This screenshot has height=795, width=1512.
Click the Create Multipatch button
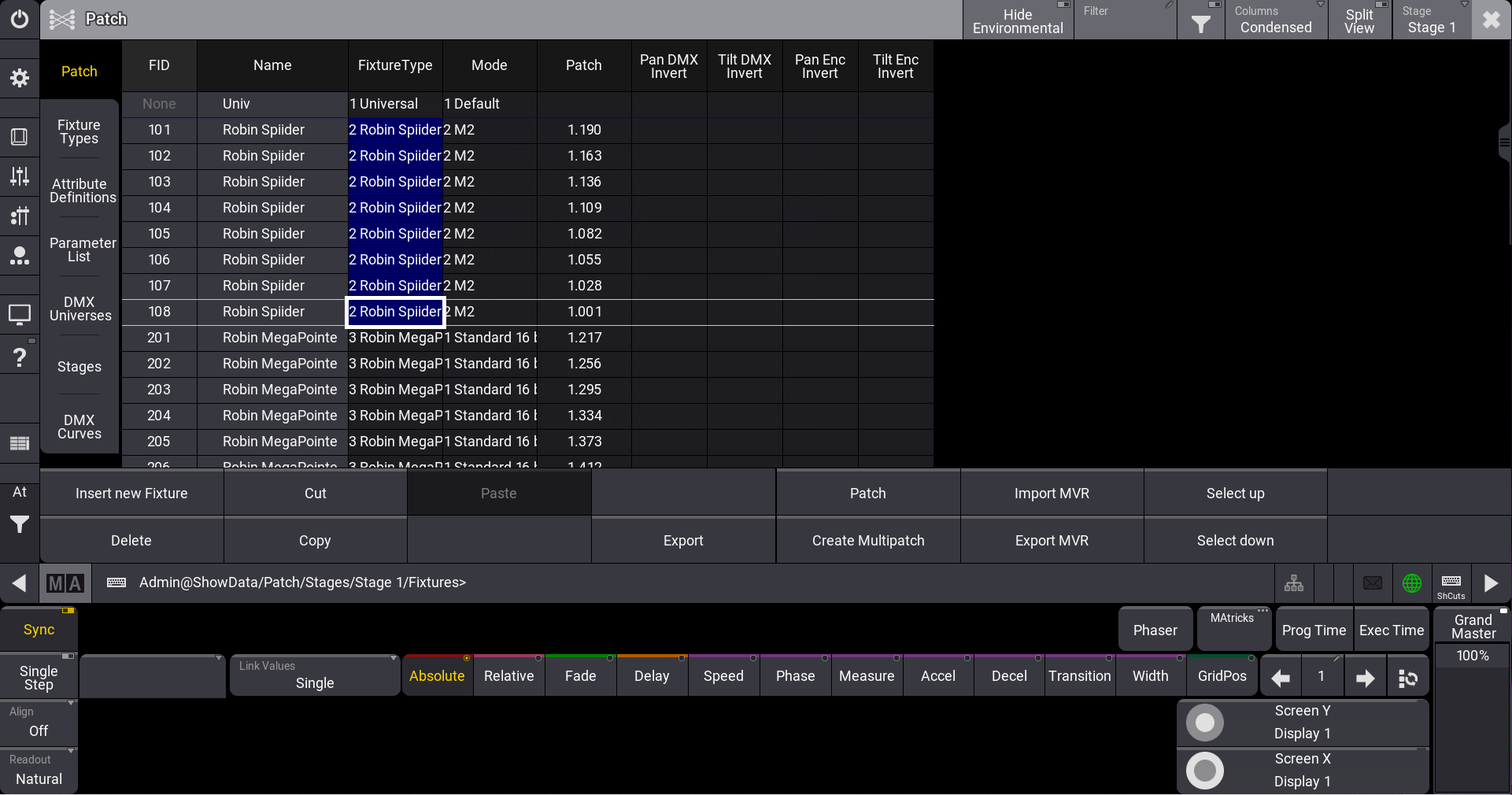[868, 541]
